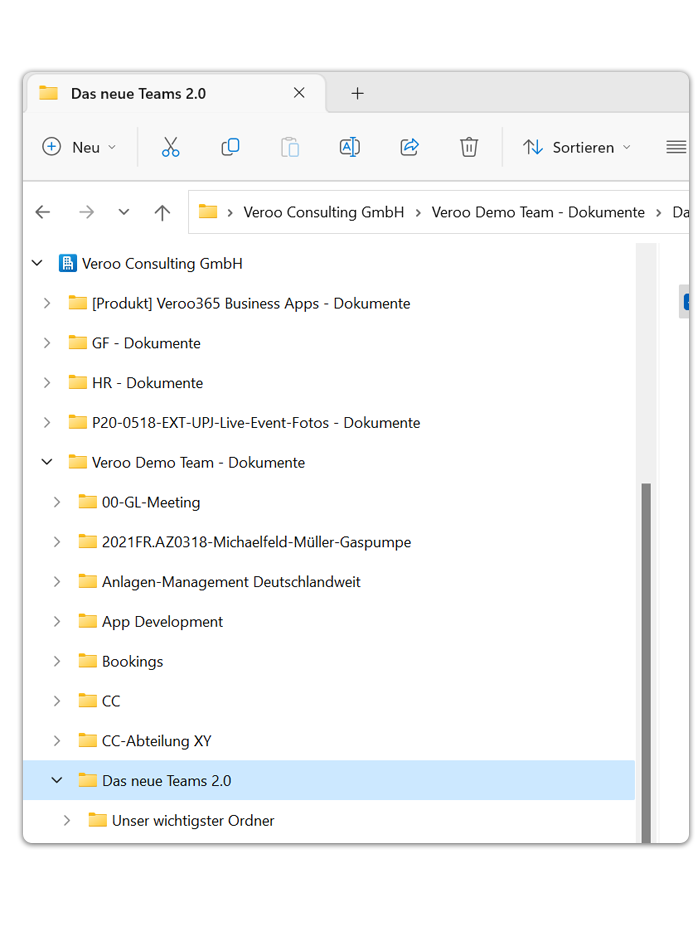
Task: Go forward with the right arrow
Action: pos(87,212)
